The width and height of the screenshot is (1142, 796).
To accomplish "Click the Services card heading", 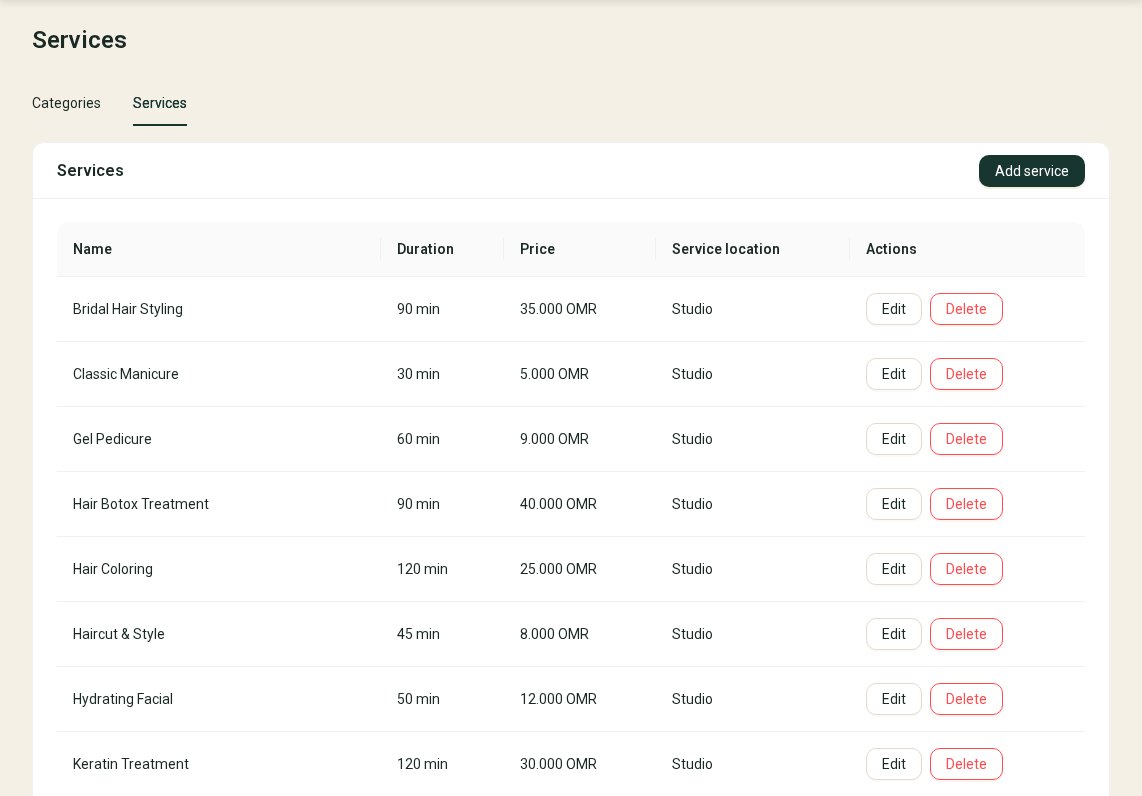I will (x=90, y=170).
